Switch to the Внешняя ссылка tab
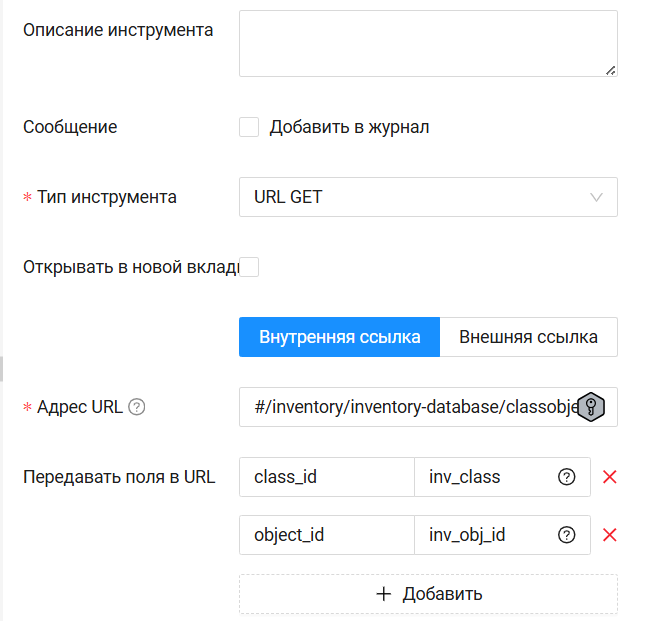This screenshot has height=621, width=646. [x=528, y=337]
